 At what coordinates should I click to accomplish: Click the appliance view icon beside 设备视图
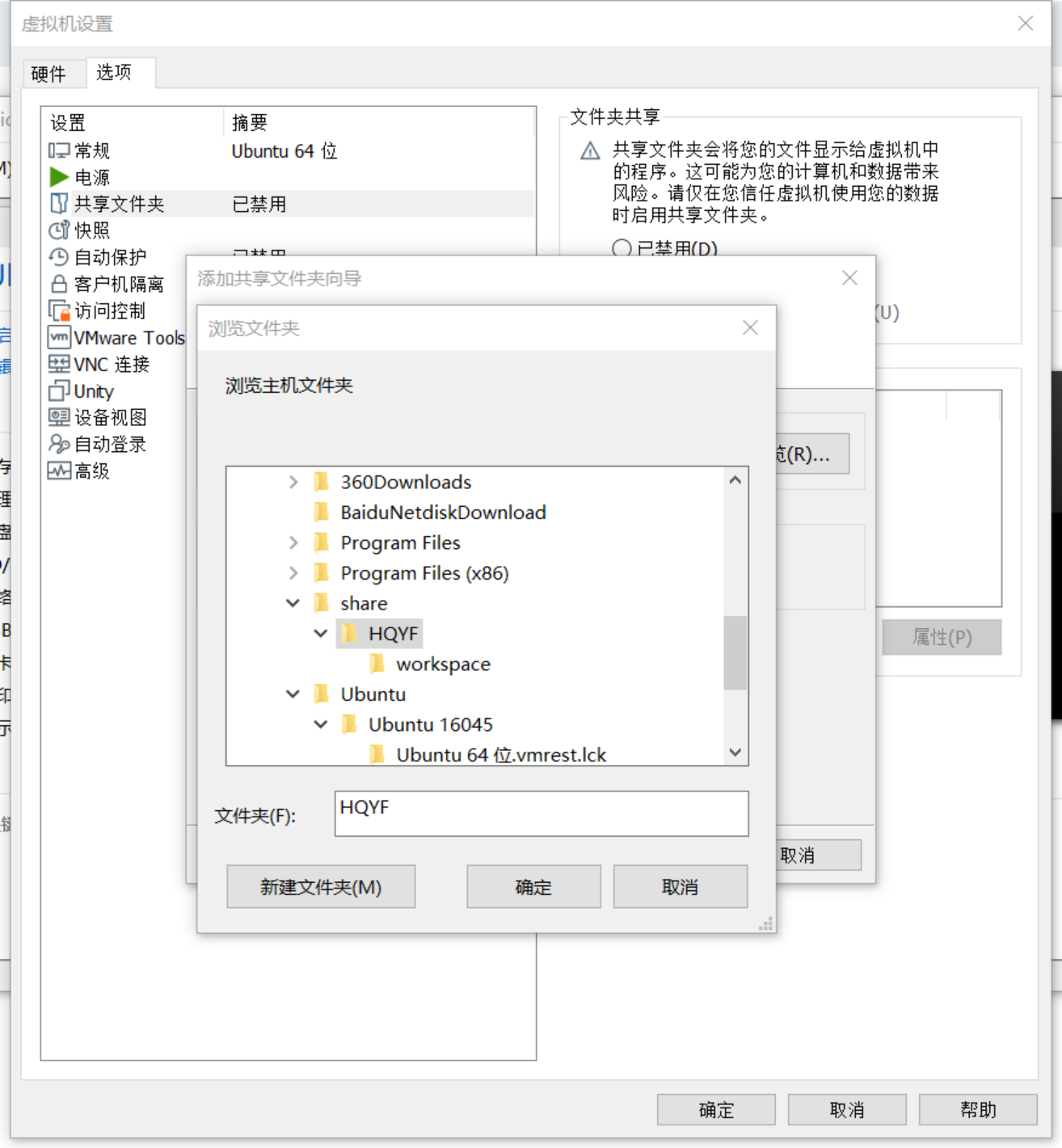pos(59,417)
